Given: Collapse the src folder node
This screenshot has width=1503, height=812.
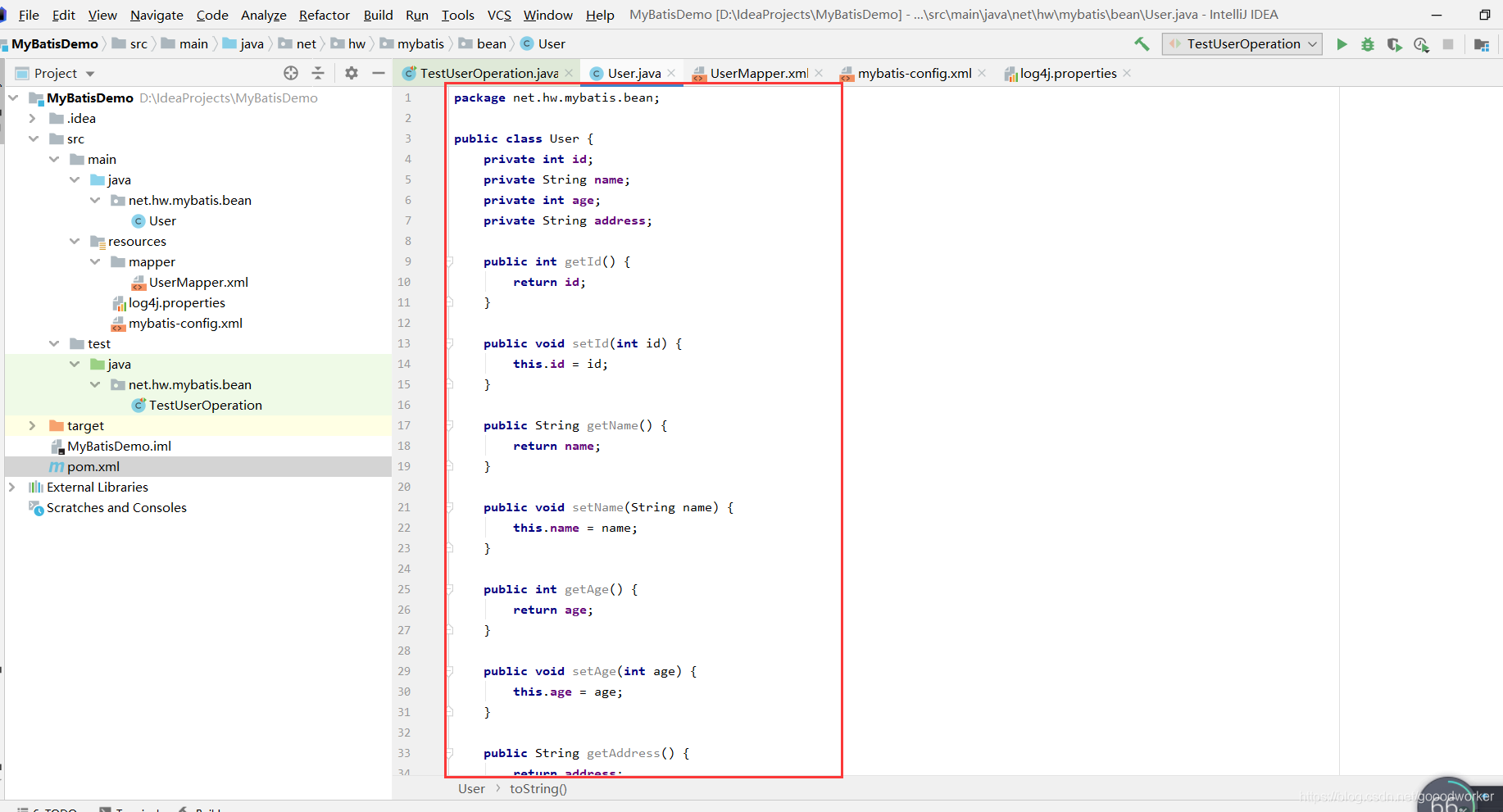Looking at the screenshot, I should pyautogui.click(x=33, y=138).
